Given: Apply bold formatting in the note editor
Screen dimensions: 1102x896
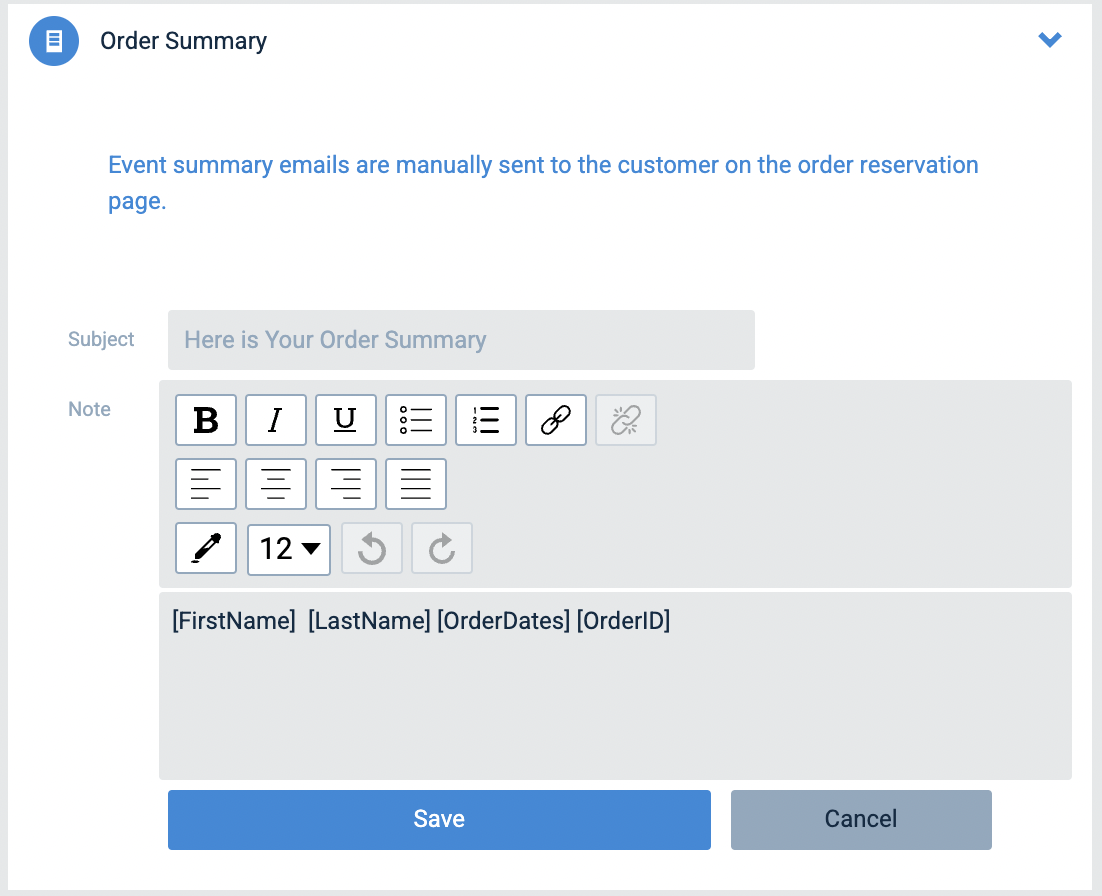Looking at the screenshot, I should pyautogui.click(x=206, y=420).
